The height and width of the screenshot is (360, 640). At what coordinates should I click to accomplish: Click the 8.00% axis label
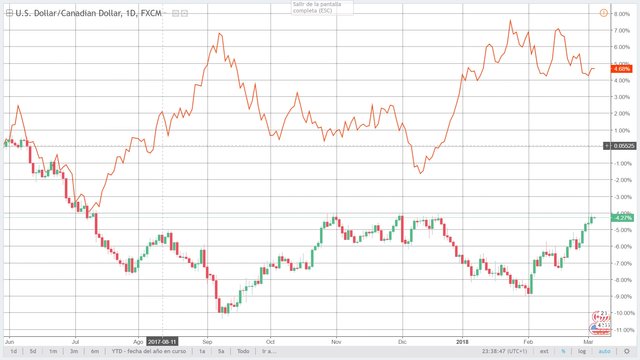[622, 14]
